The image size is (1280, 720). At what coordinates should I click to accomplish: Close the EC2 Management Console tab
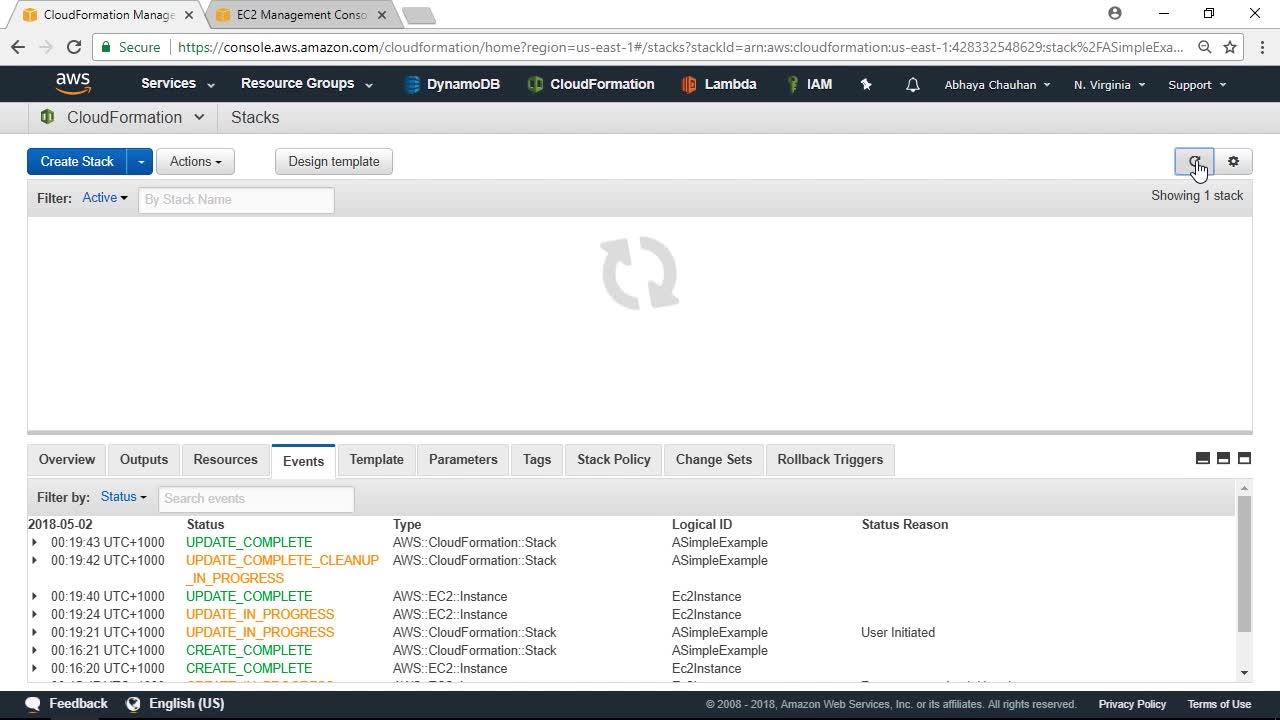pos(382,15)
